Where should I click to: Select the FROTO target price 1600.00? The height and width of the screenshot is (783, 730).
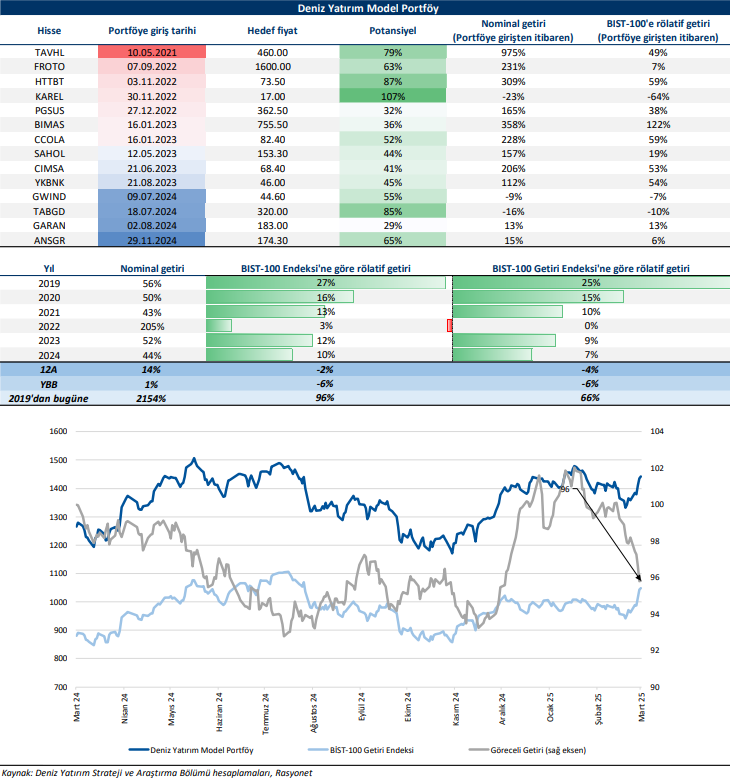[x=273, y=66]
